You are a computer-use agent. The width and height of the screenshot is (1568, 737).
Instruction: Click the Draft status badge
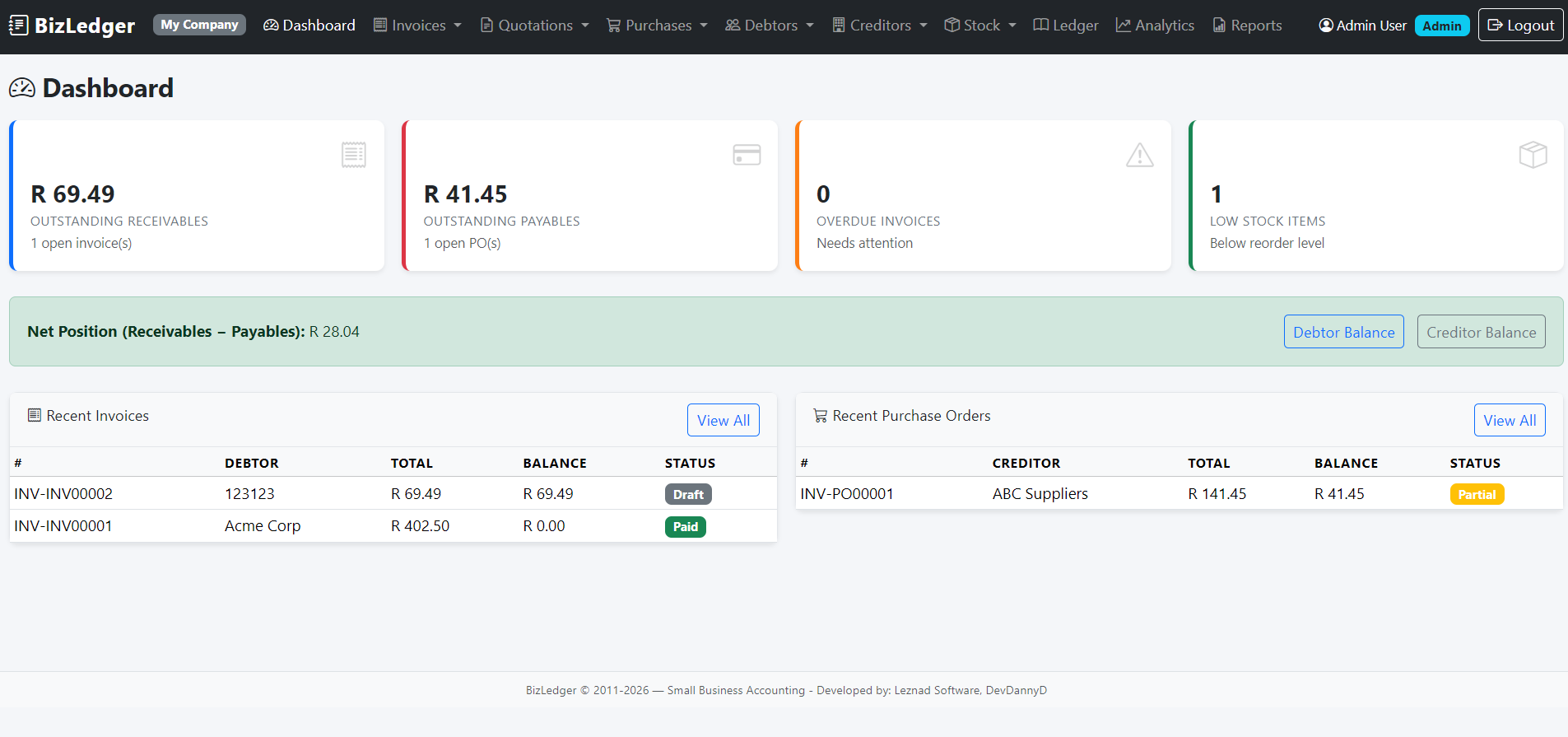tap(688, 494)
